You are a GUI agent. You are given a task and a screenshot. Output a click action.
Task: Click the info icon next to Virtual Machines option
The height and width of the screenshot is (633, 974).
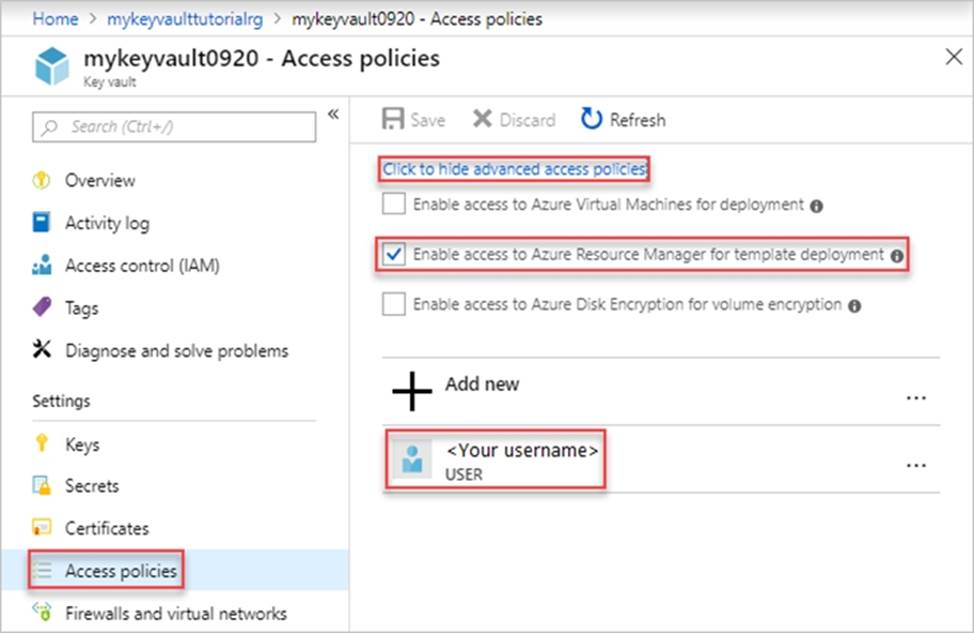pos(817,206)
